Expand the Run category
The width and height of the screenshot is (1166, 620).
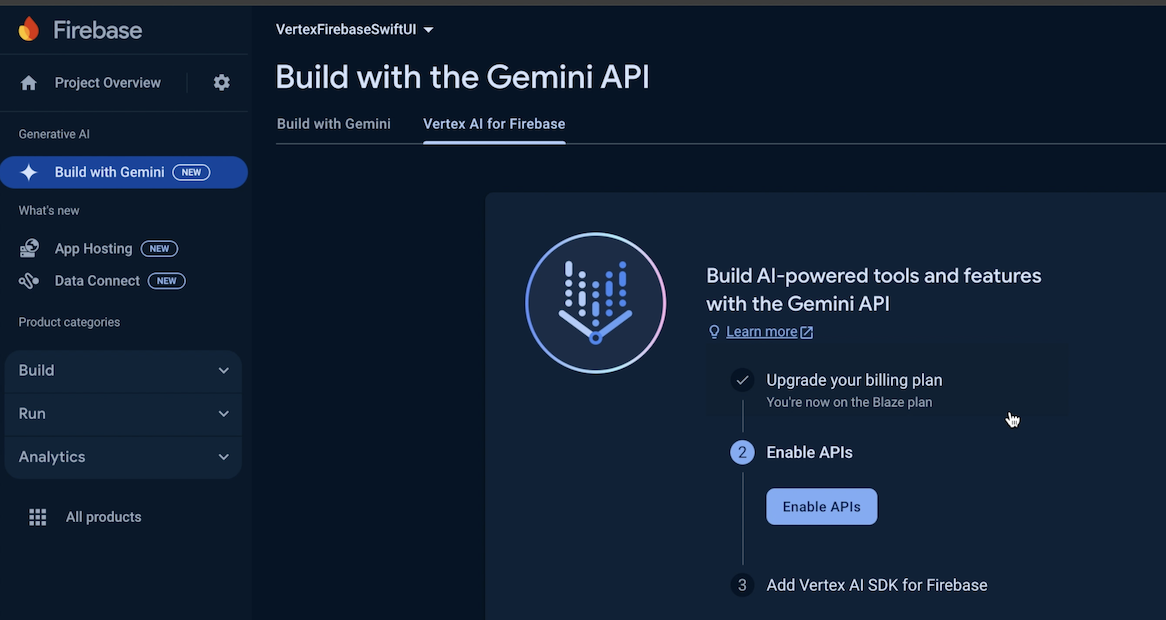click(x=123, y=413)
